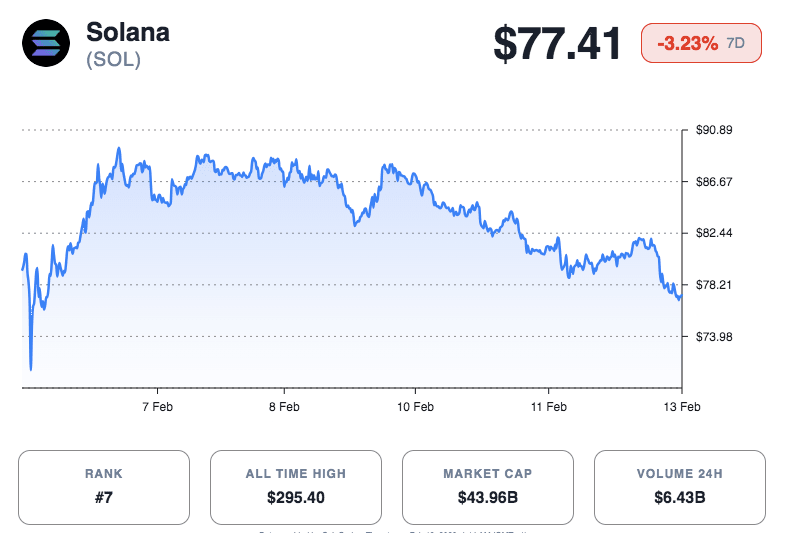790x533 pixels.
Task: Click the $90.89 price axis label
Action: pyautogui.click(x=715, y=130)
